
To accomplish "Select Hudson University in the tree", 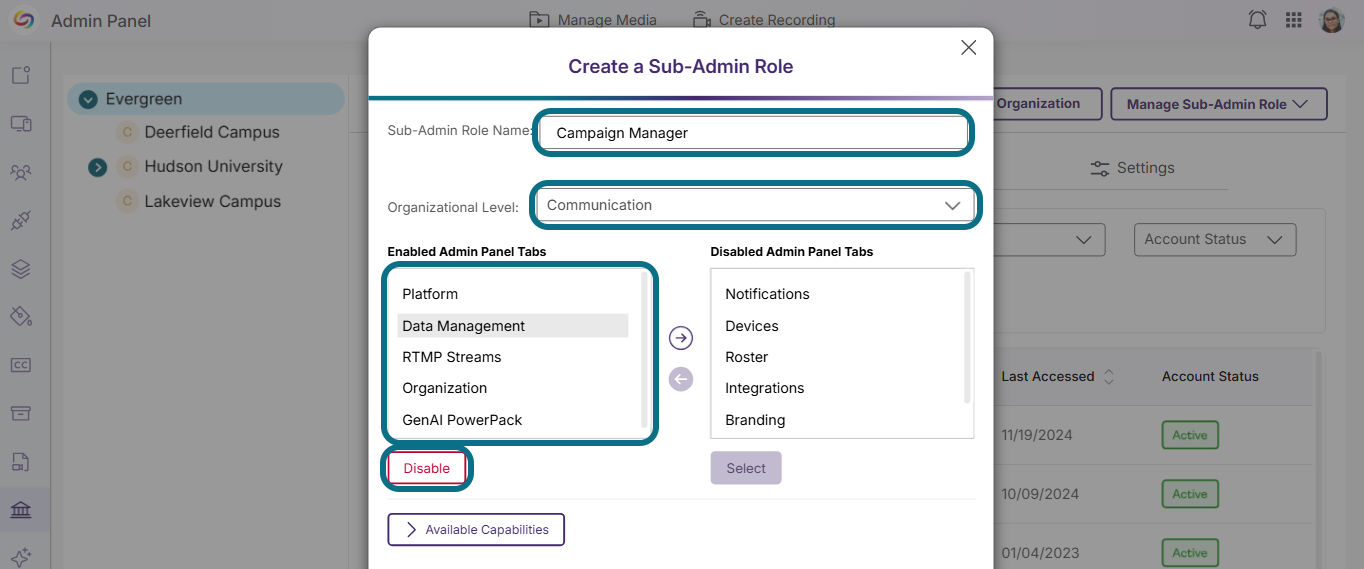I will [213, 166].
